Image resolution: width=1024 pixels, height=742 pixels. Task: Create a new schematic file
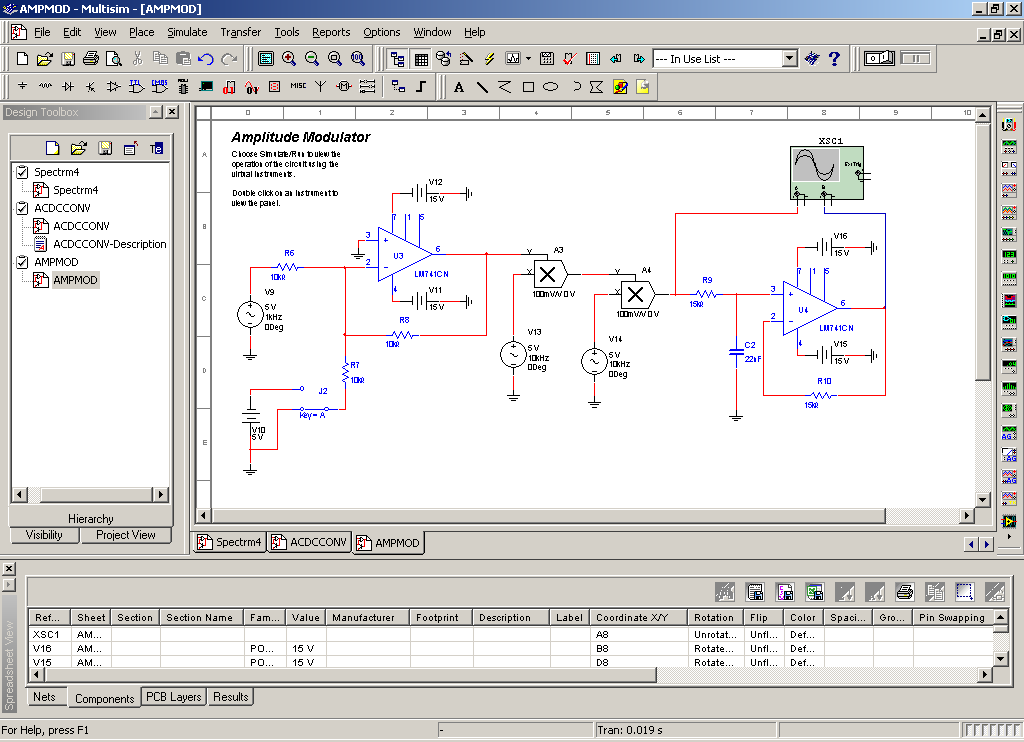pos(22,59)
